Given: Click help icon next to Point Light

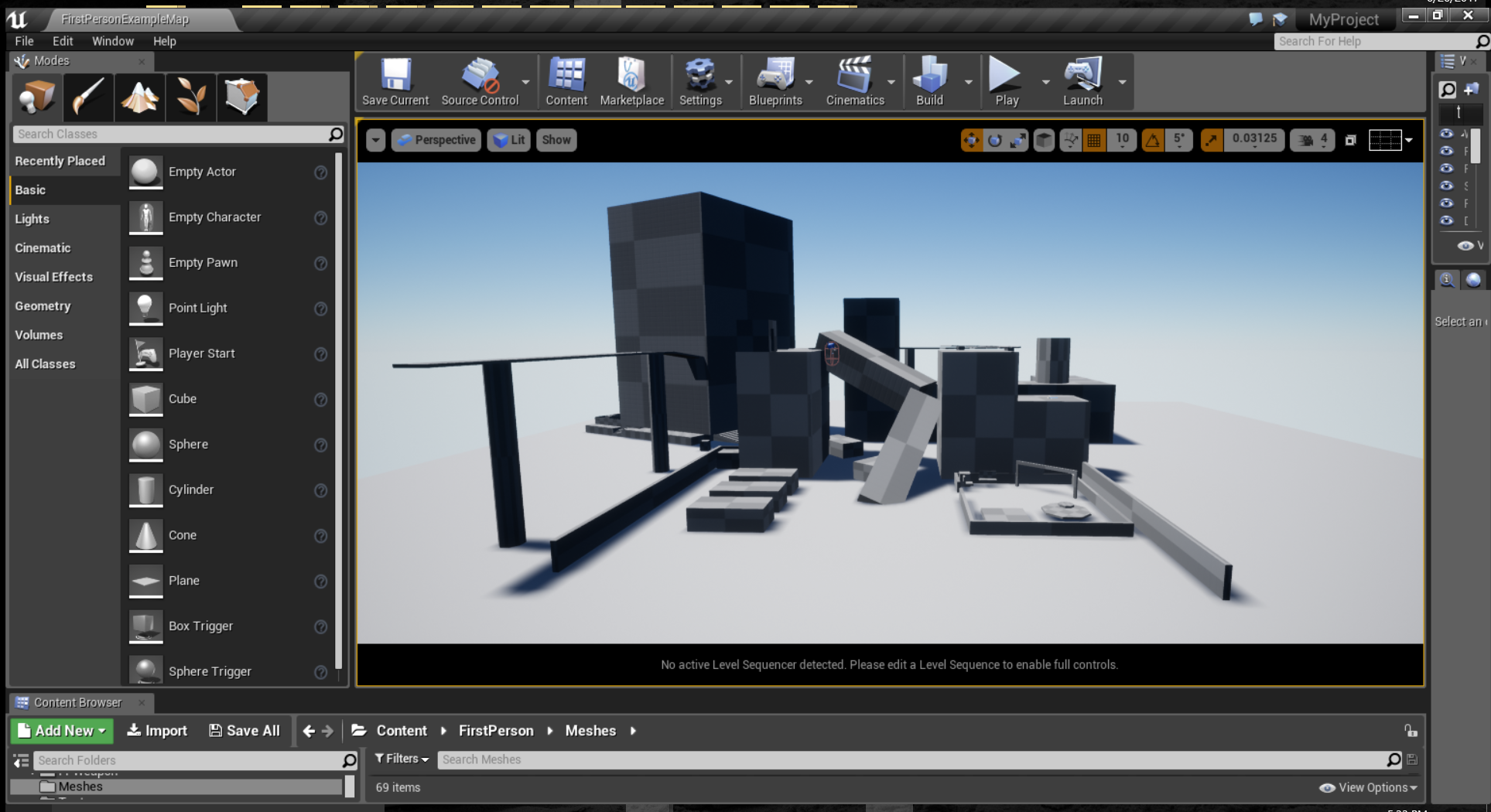Looking at the screenshot, I should [320, 309].
